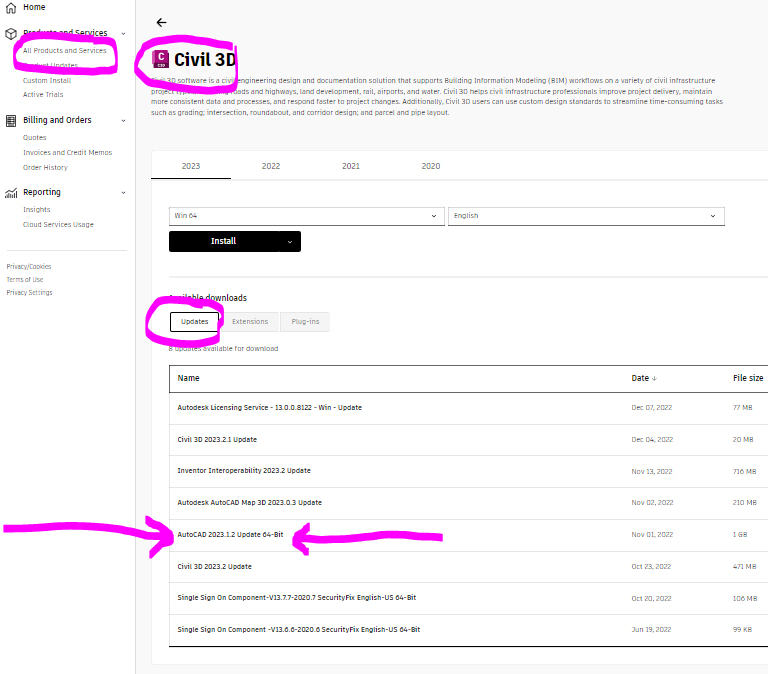Click the Nov 01, 2022 date cell
Image resolution: width=768 pixels, height=674 pixels.
[652, 535]
